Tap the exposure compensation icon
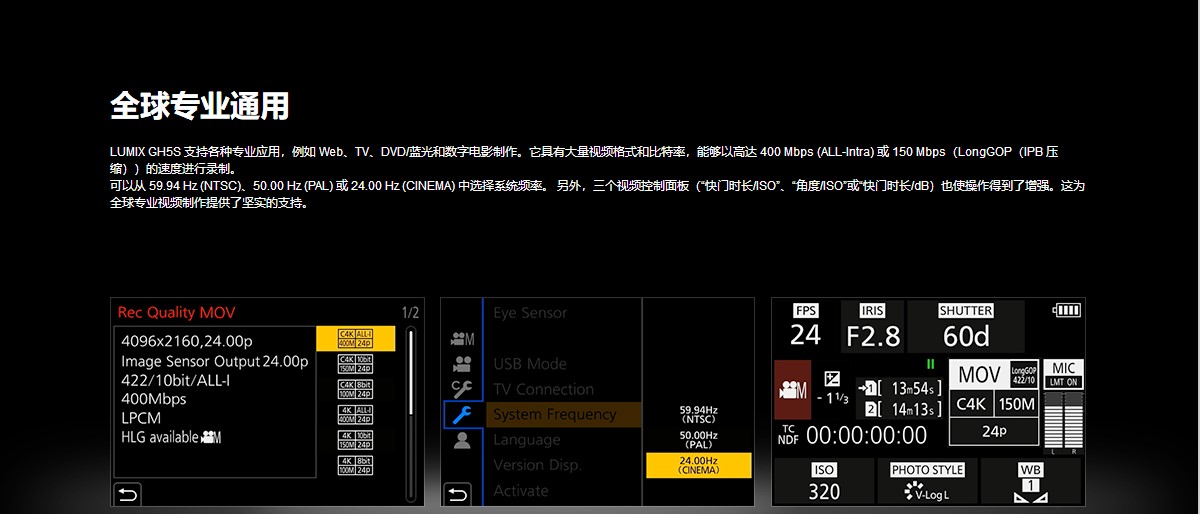 (x=832, y=380)
